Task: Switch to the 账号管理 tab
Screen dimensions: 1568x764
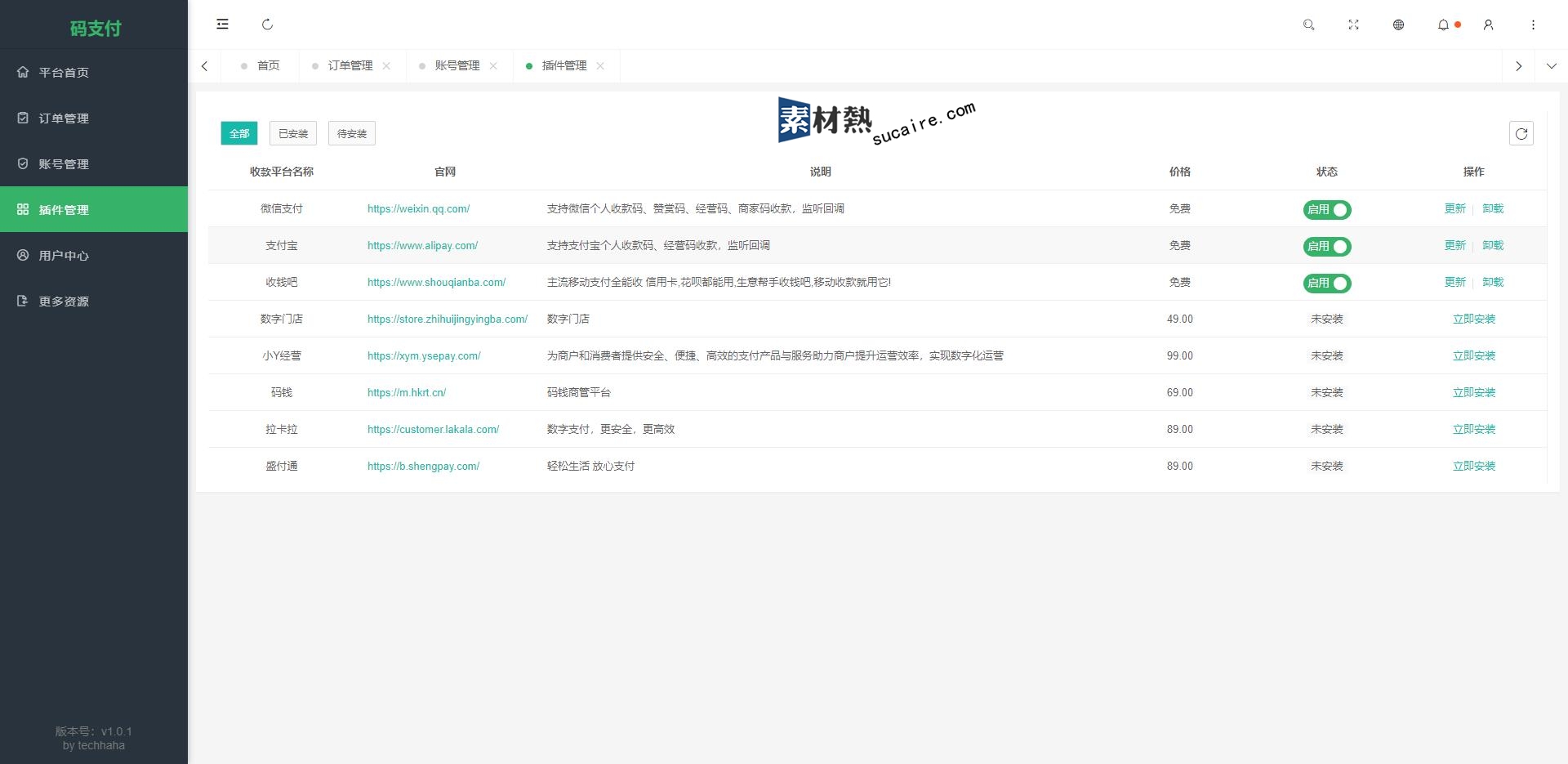Action: tap(457, 65)
